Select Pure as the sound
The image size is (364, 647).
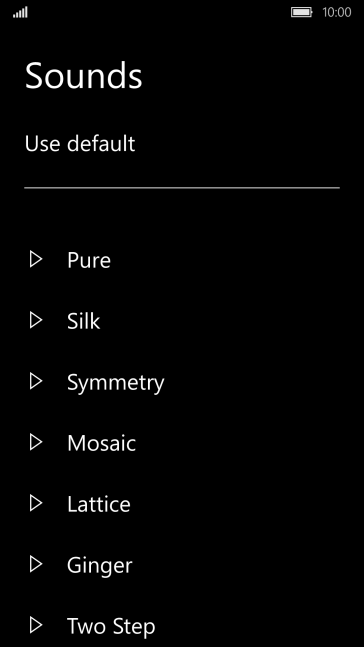coord(89,260)
